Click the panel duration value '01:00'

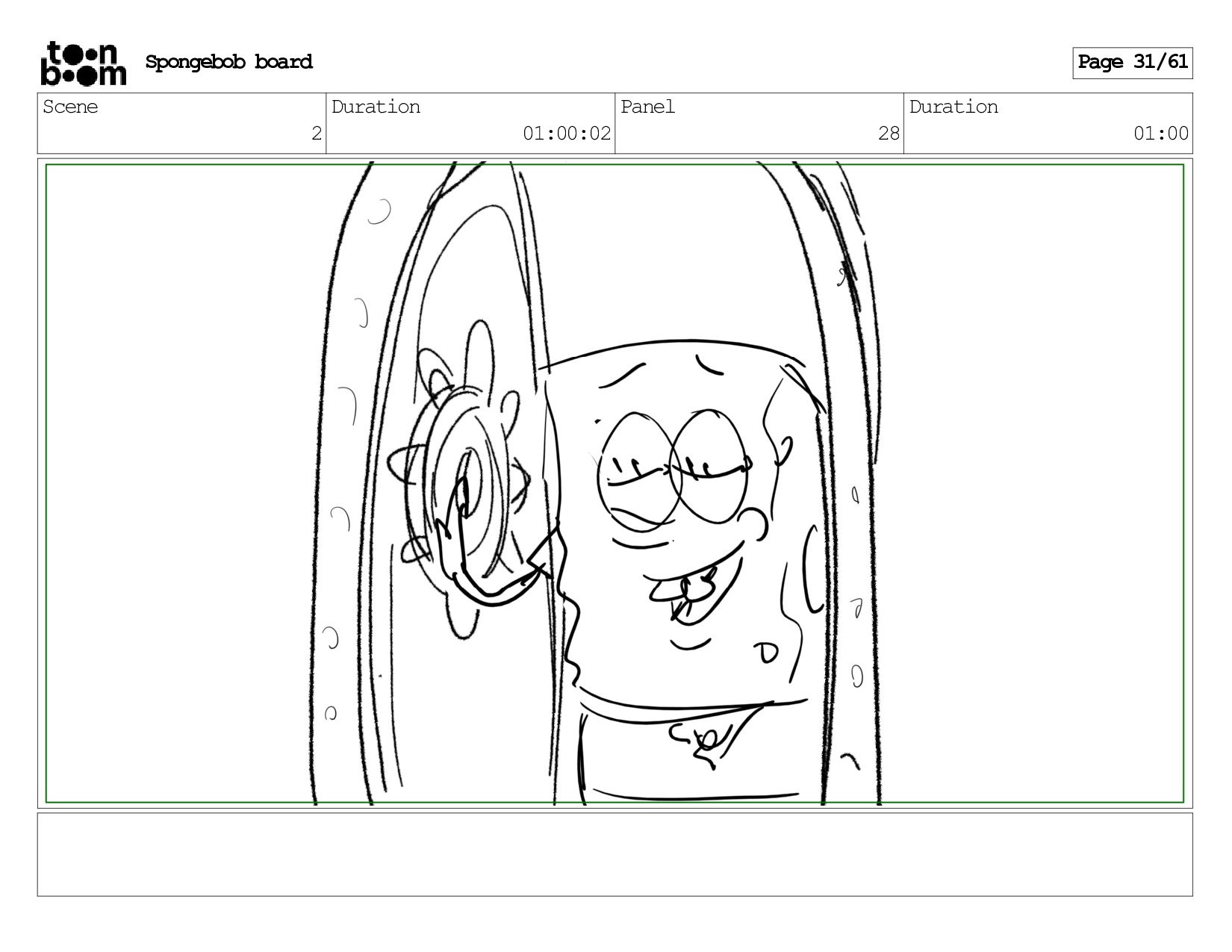tap(1161, 134)
